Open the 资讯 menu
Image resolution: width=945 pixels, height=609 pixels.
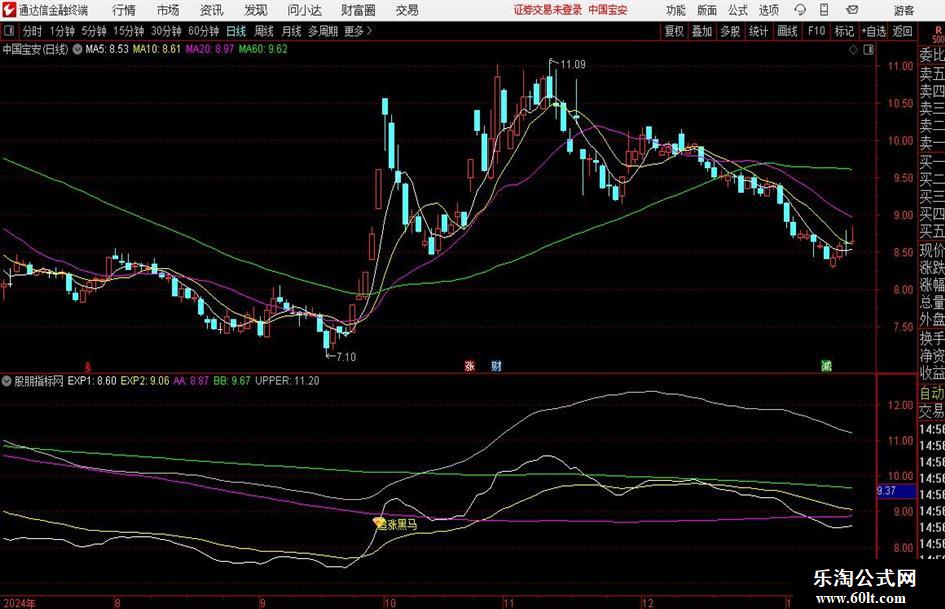(x=212, y=10)
